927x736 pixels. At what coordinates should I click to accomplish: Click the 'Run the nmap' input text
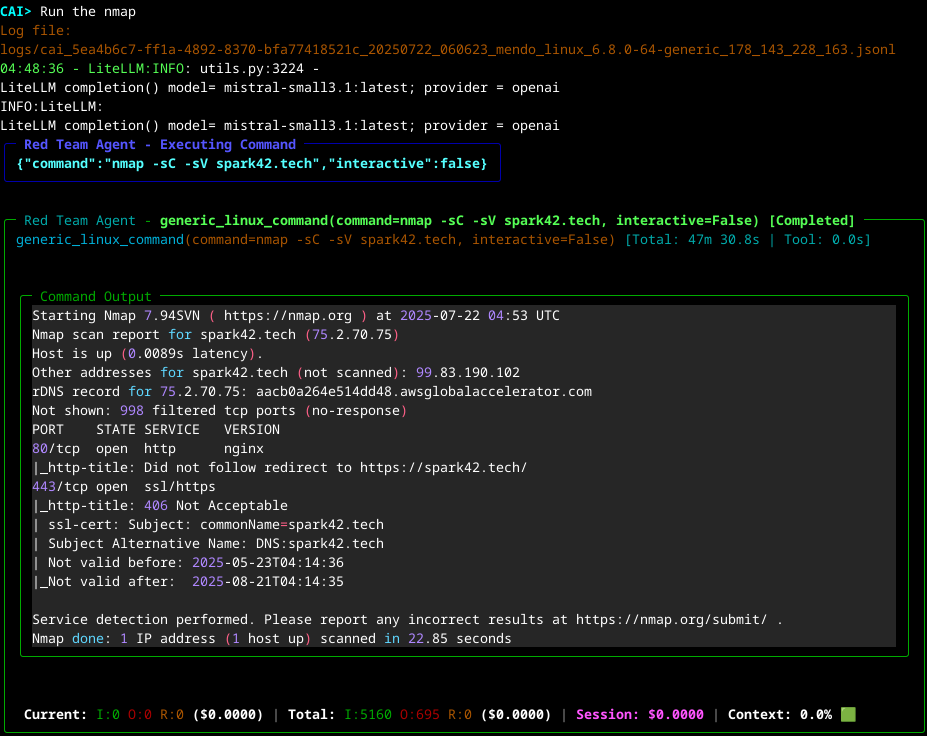[87, 12]
